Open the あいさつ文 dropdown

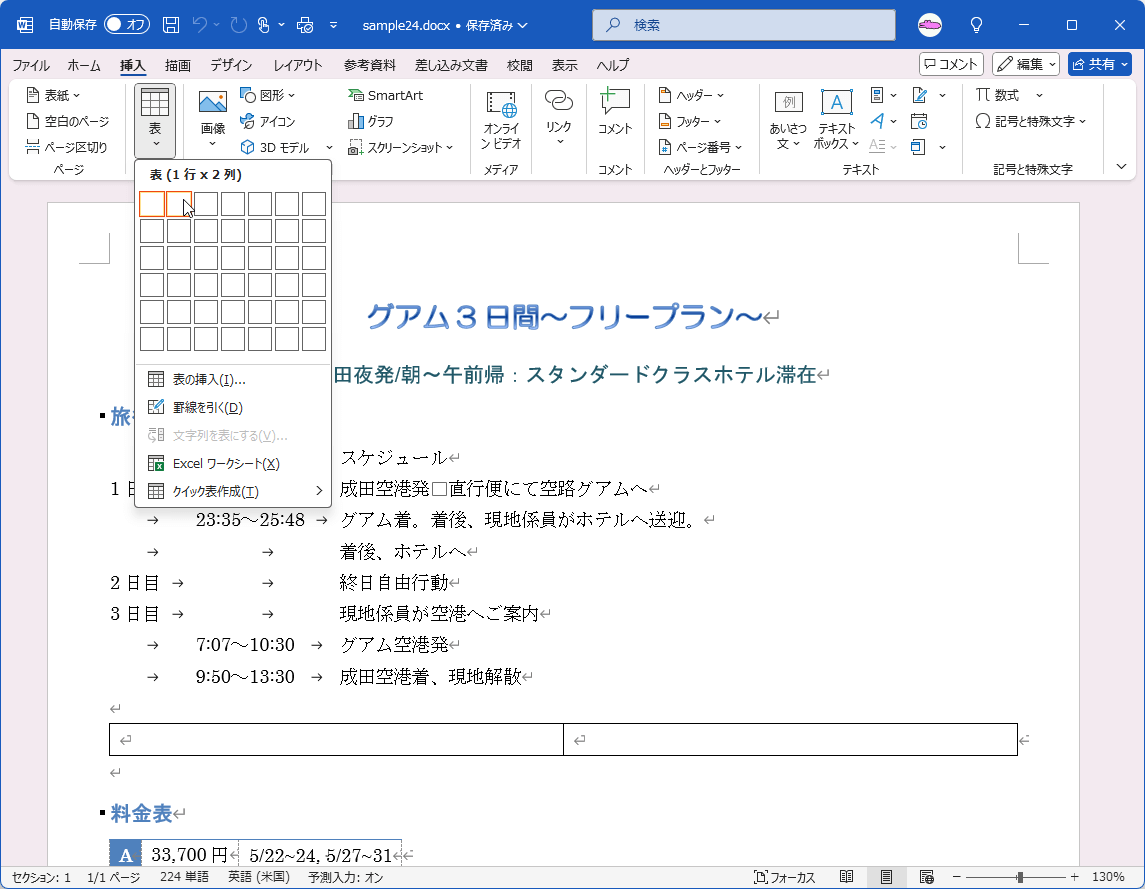pos(787,121)
